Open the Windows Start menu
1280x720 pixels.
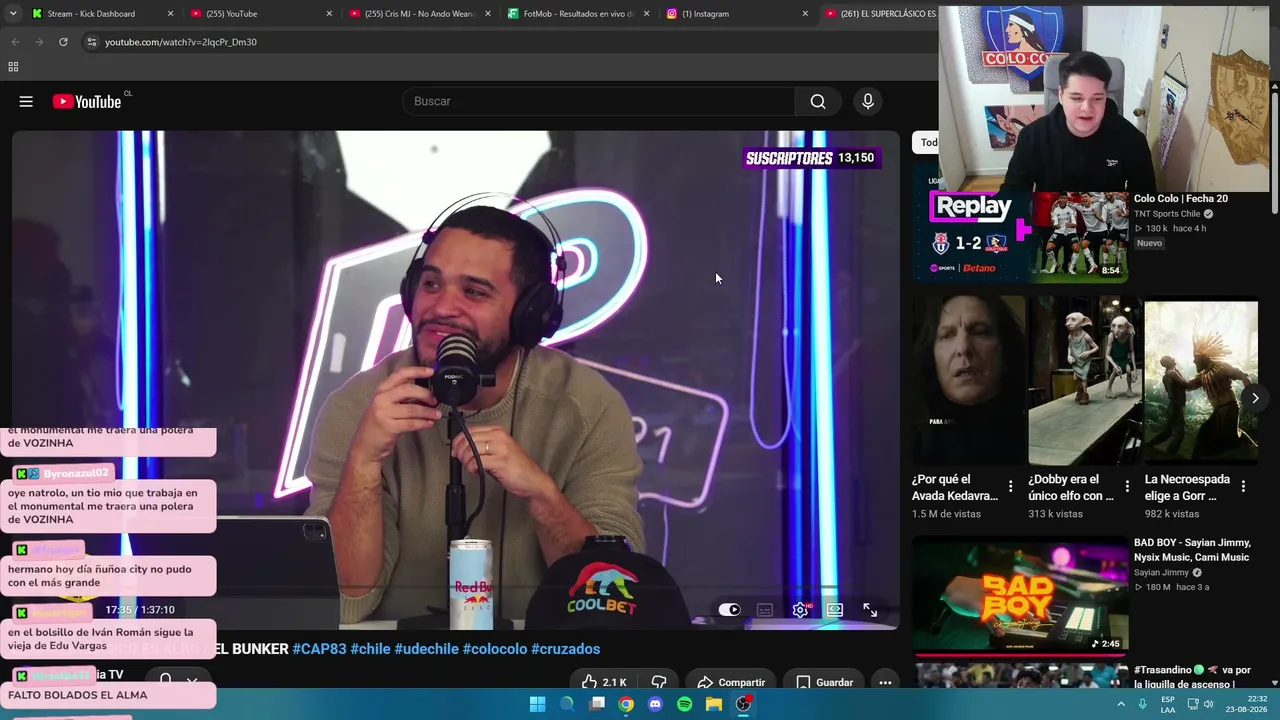click(537, 704)
